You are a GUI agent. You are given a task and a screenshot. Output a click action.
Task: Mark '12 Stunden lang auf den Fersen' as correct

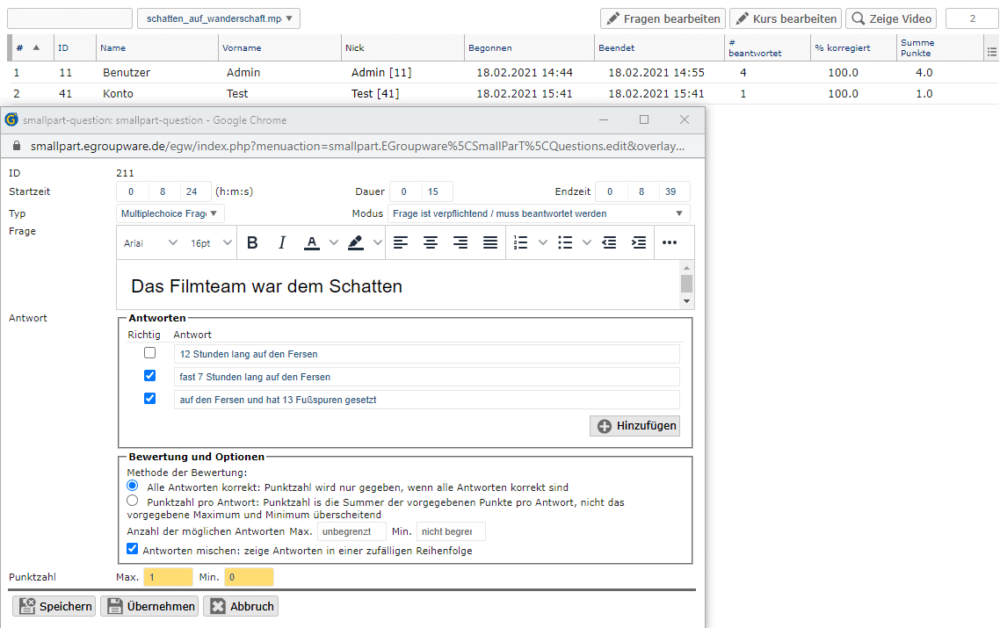[x=150, y=353]
